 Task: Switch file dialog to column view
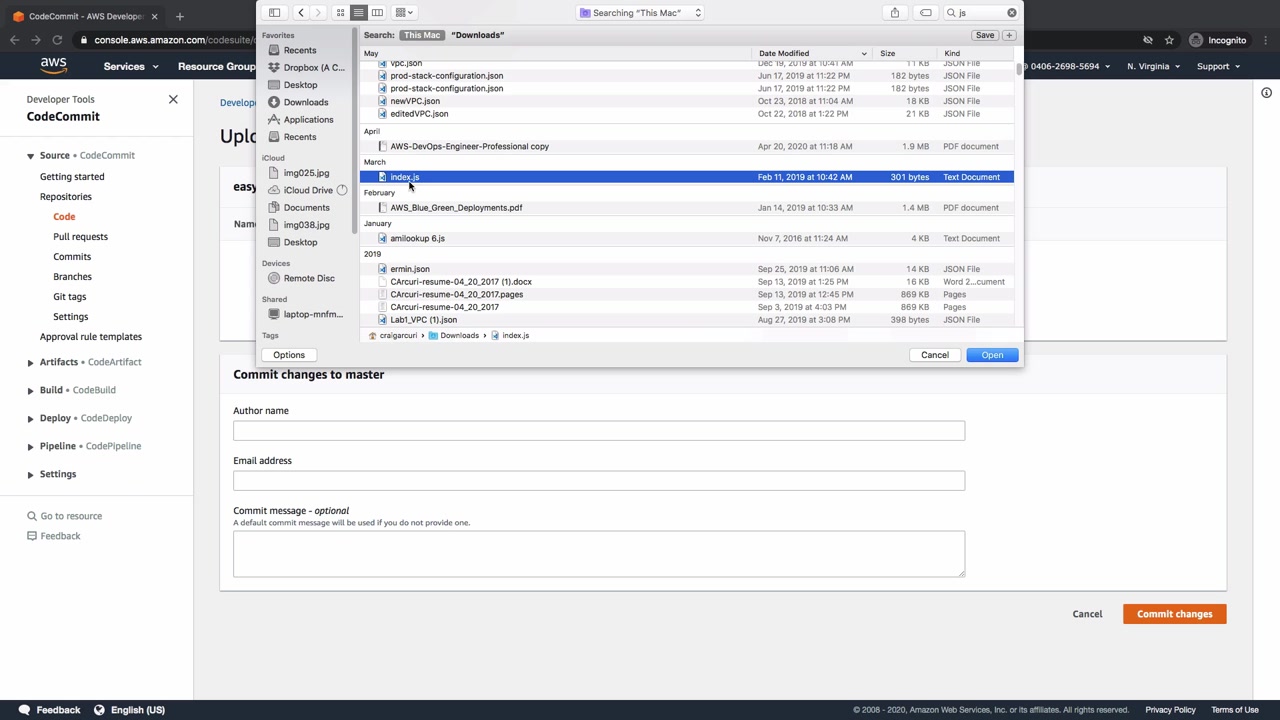377,13
